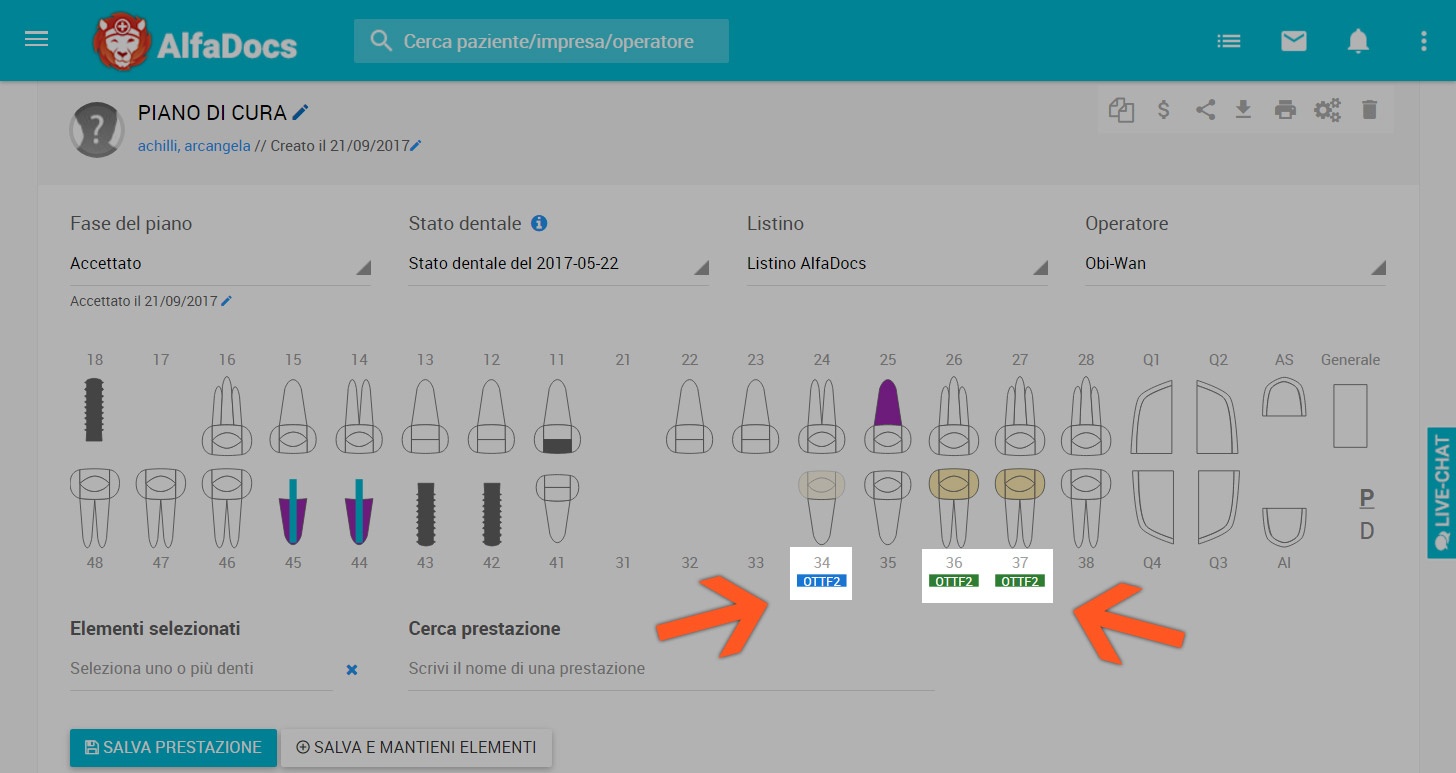Click the blue OTTF2 tag under tooth 34
Viewport: 1456px width, 773px height.
coord(821,581)
